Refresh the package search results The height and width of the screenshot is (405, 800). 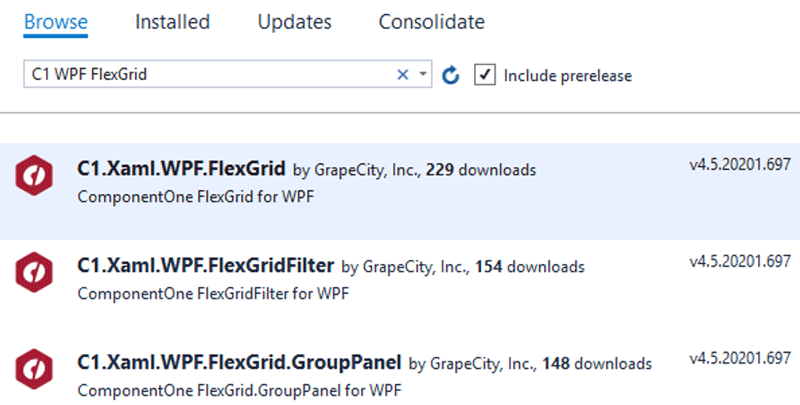pyautogui.click(x=451, y=75)
